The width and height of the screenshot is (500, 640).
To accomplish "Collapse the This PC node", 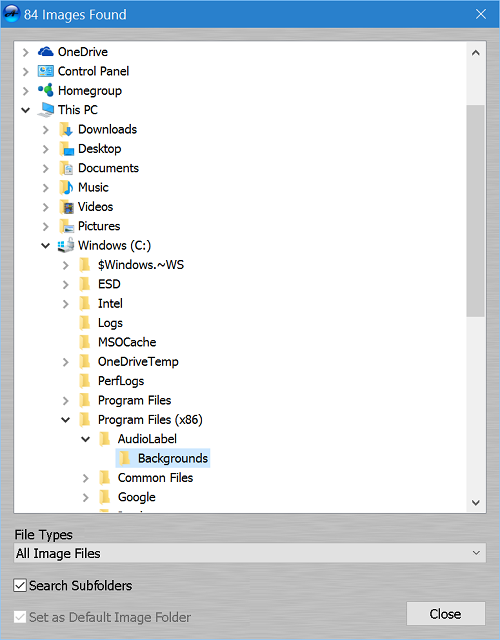I will point(26,110).
